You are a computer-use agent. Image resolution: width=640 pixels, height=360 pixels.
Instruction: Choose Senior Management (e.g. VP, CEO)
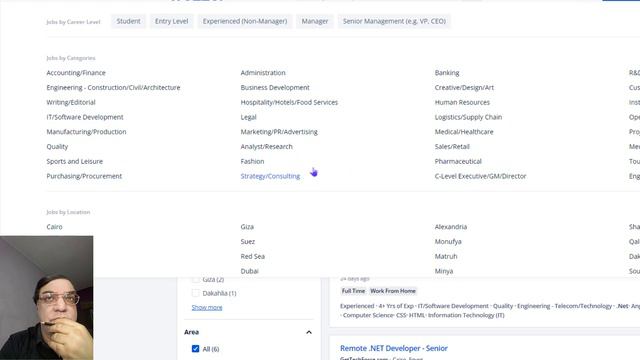394,21
